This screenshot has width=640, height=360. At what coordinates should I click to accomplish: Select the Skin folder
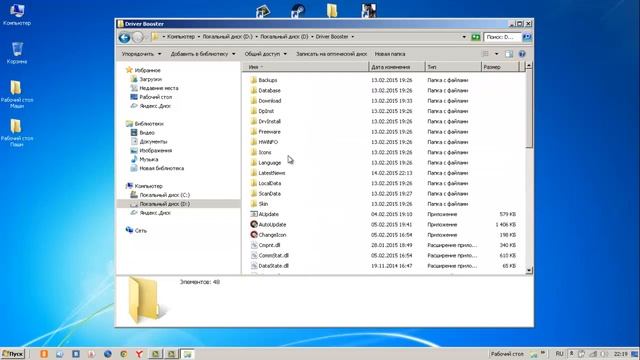coord(263,204)
